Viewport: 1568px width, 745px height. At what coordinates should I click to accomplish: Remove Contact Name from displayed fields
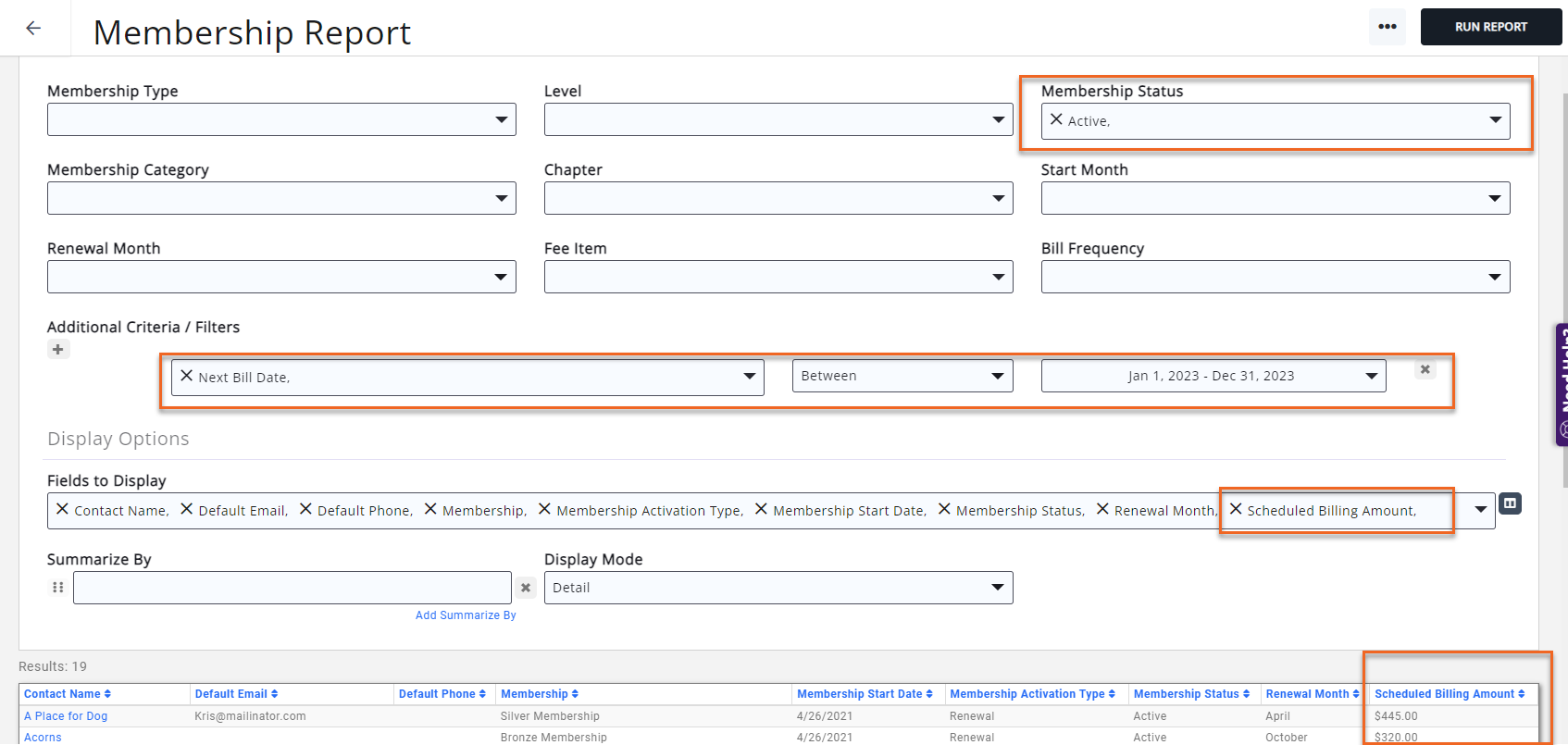(x=63, y=510)
